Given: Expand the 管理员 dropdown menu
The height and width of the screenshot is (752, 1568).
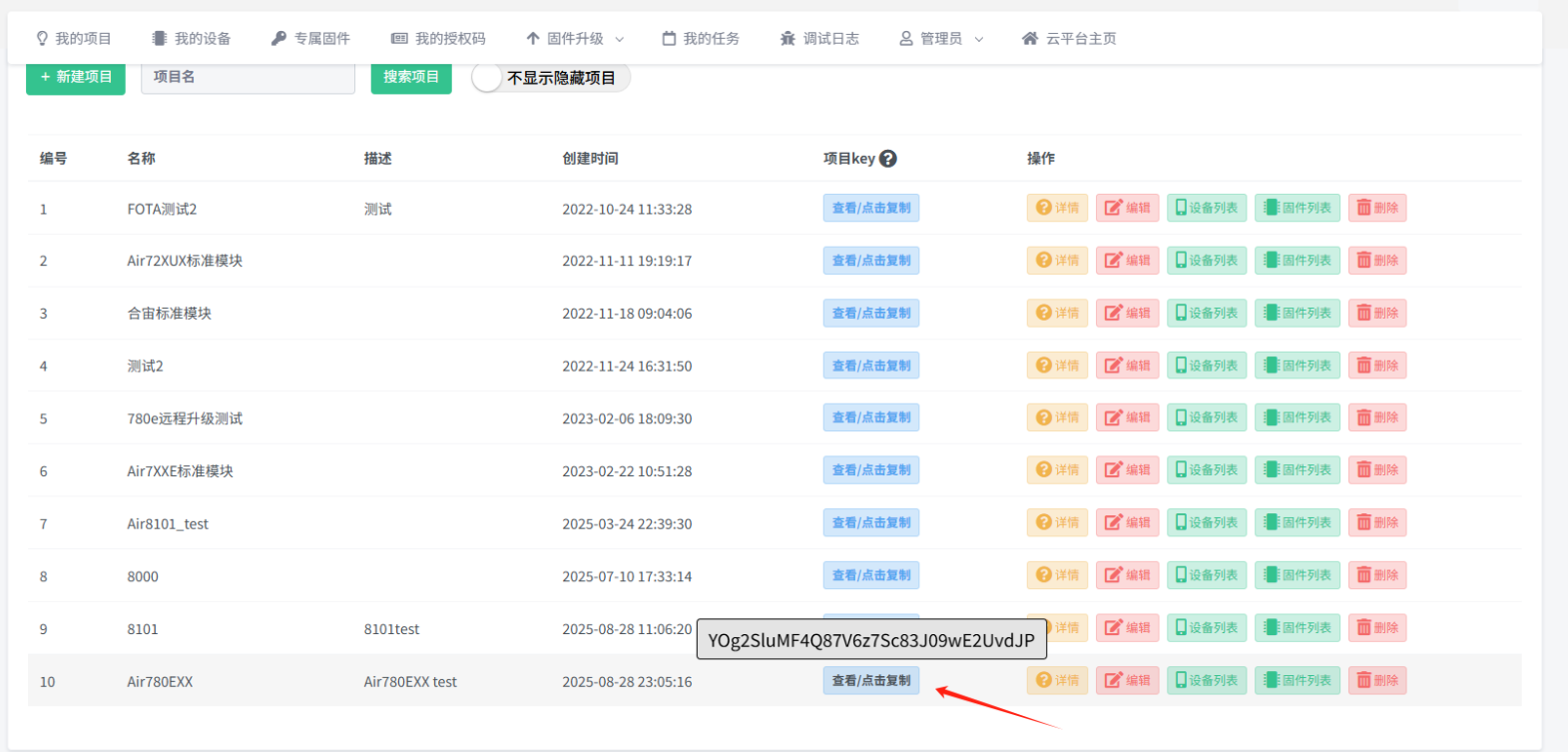Looking at the screenshot, I should (x=941, y=39).
